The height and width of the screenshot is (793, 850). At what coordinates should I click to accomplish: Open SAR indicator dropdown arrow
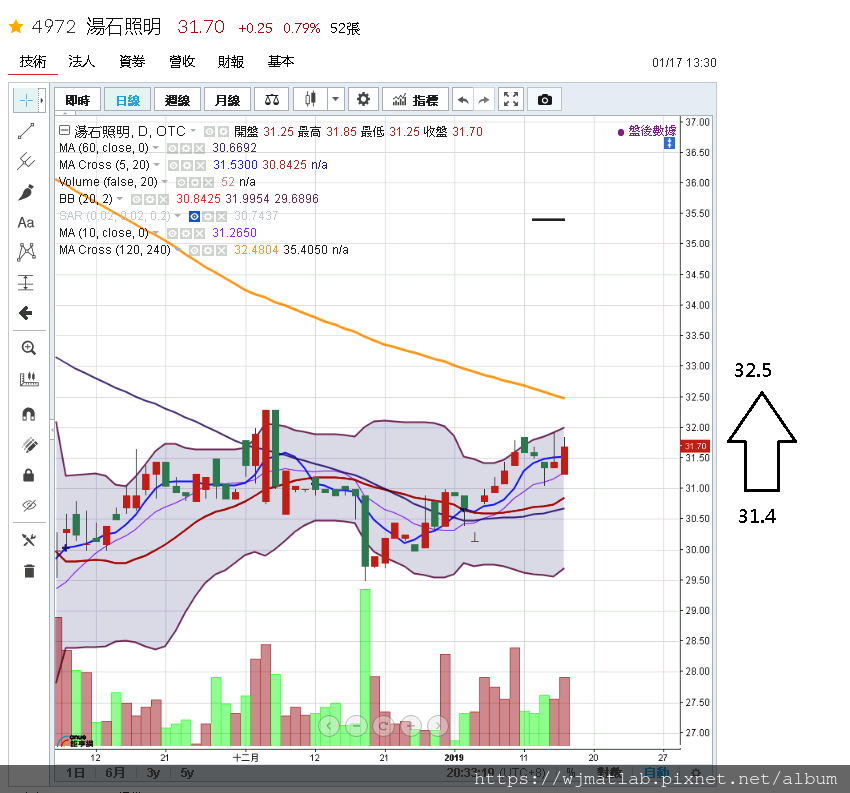tap(178, 216)
